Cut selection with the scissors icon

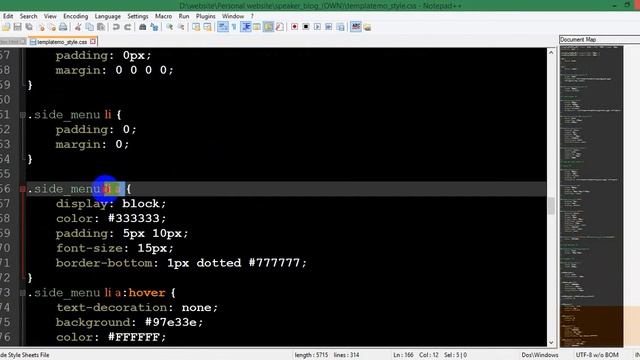[x=78, y=27]
